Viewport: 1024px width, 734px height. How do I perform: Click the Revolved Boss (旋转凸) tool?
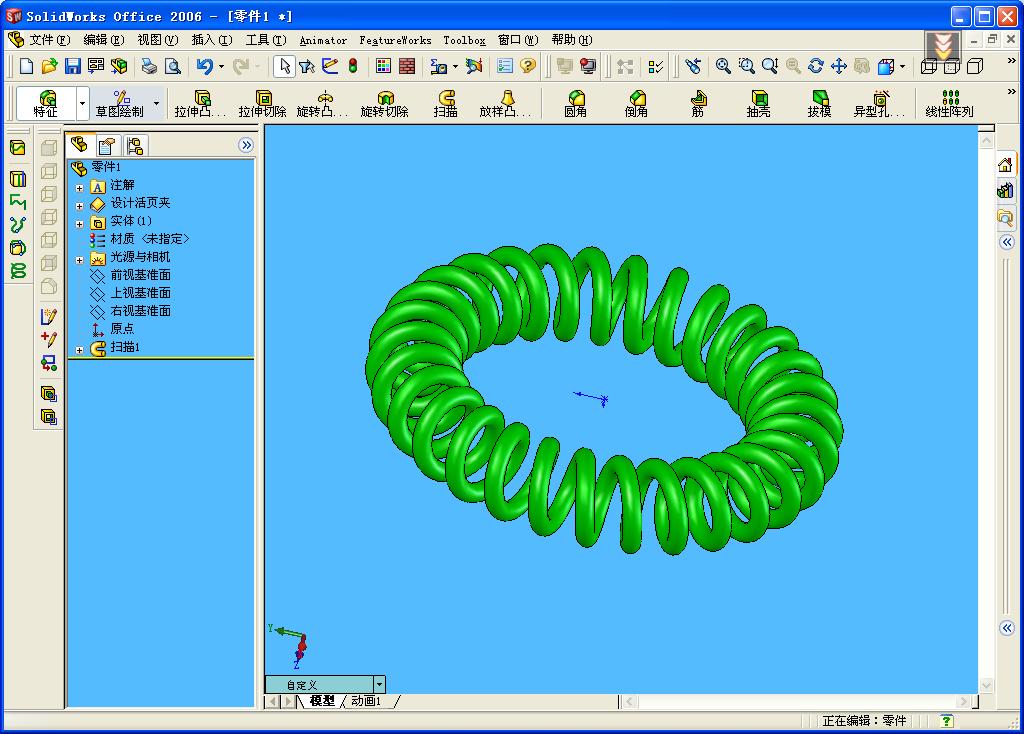tap(323, 104)
